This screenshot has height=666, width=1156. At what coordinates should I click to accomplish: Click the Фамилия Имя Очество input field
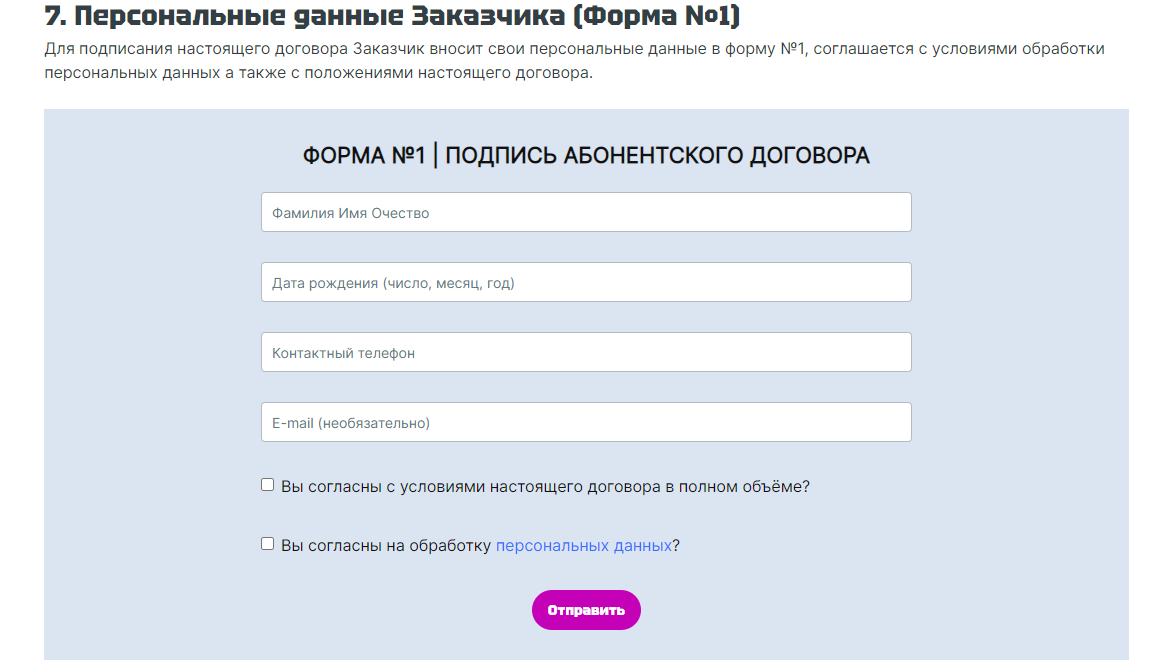click(x=586, y=212)
